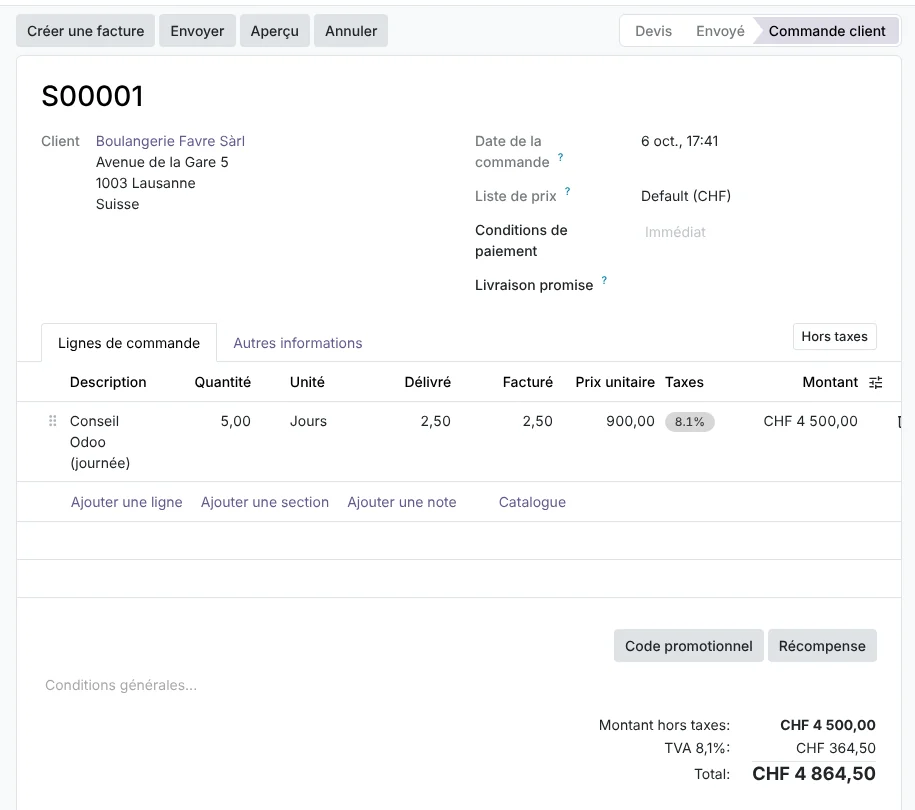The image size is (915, 810).
Task: Click order number S00001
Action: (x=92, y=96)
